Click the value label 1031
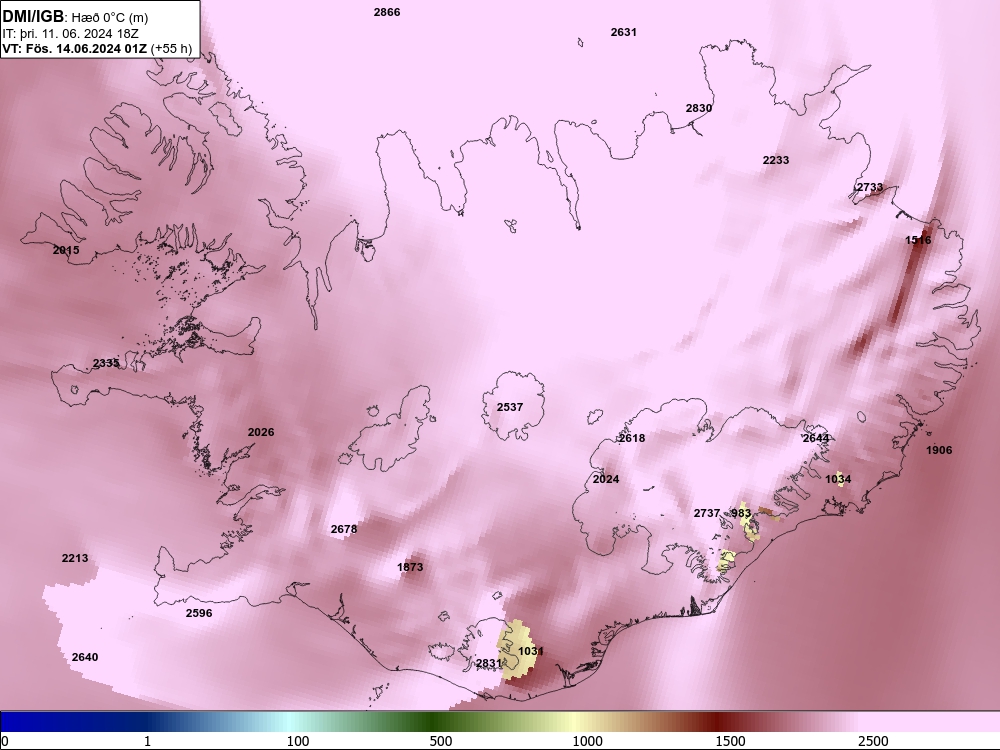Image resolution: width=1000 pixels, height=750 pixels. point(531,651)
